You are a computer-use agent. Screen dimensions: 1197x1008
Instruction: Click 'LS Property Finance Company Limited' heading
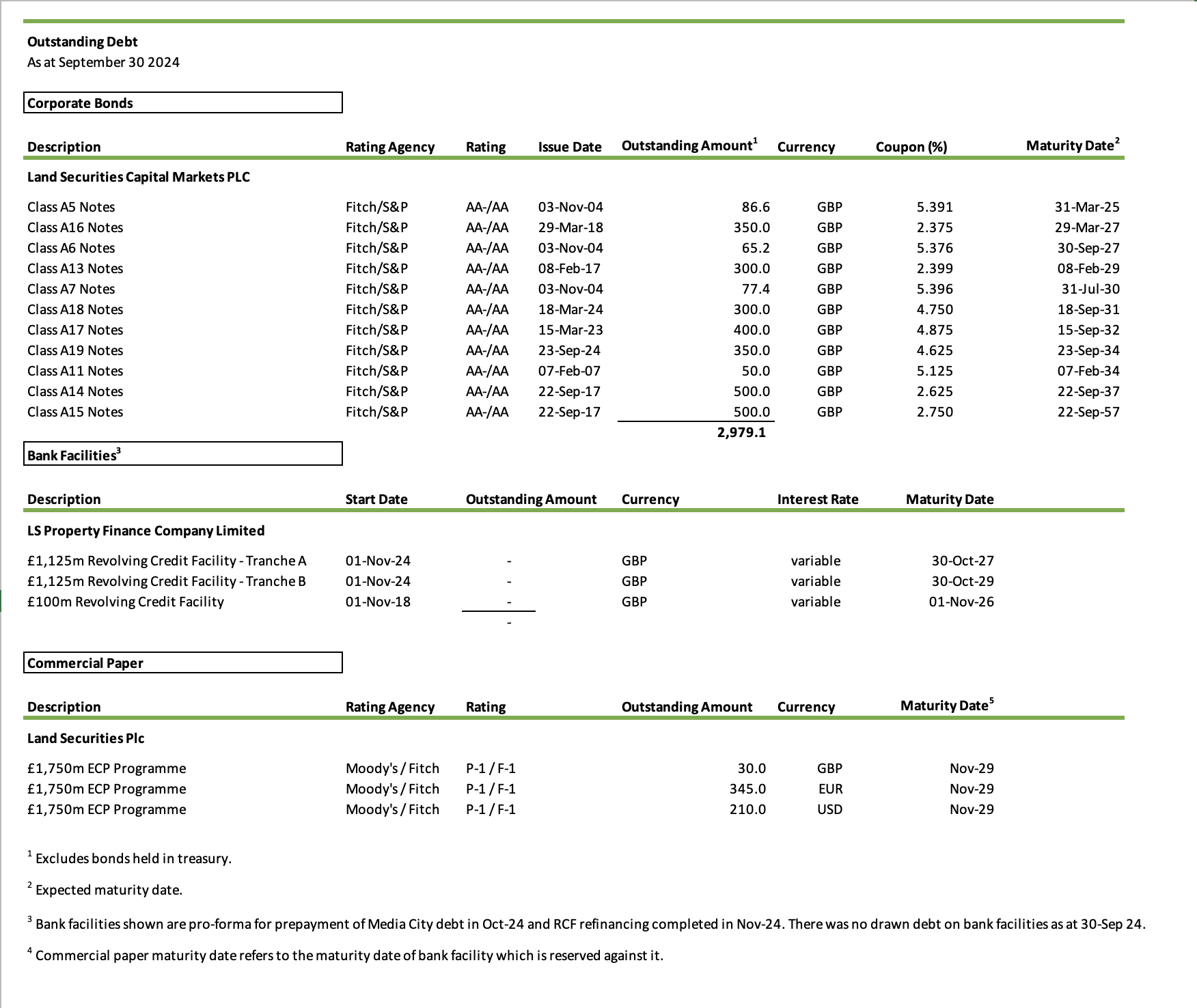point(146,531)
